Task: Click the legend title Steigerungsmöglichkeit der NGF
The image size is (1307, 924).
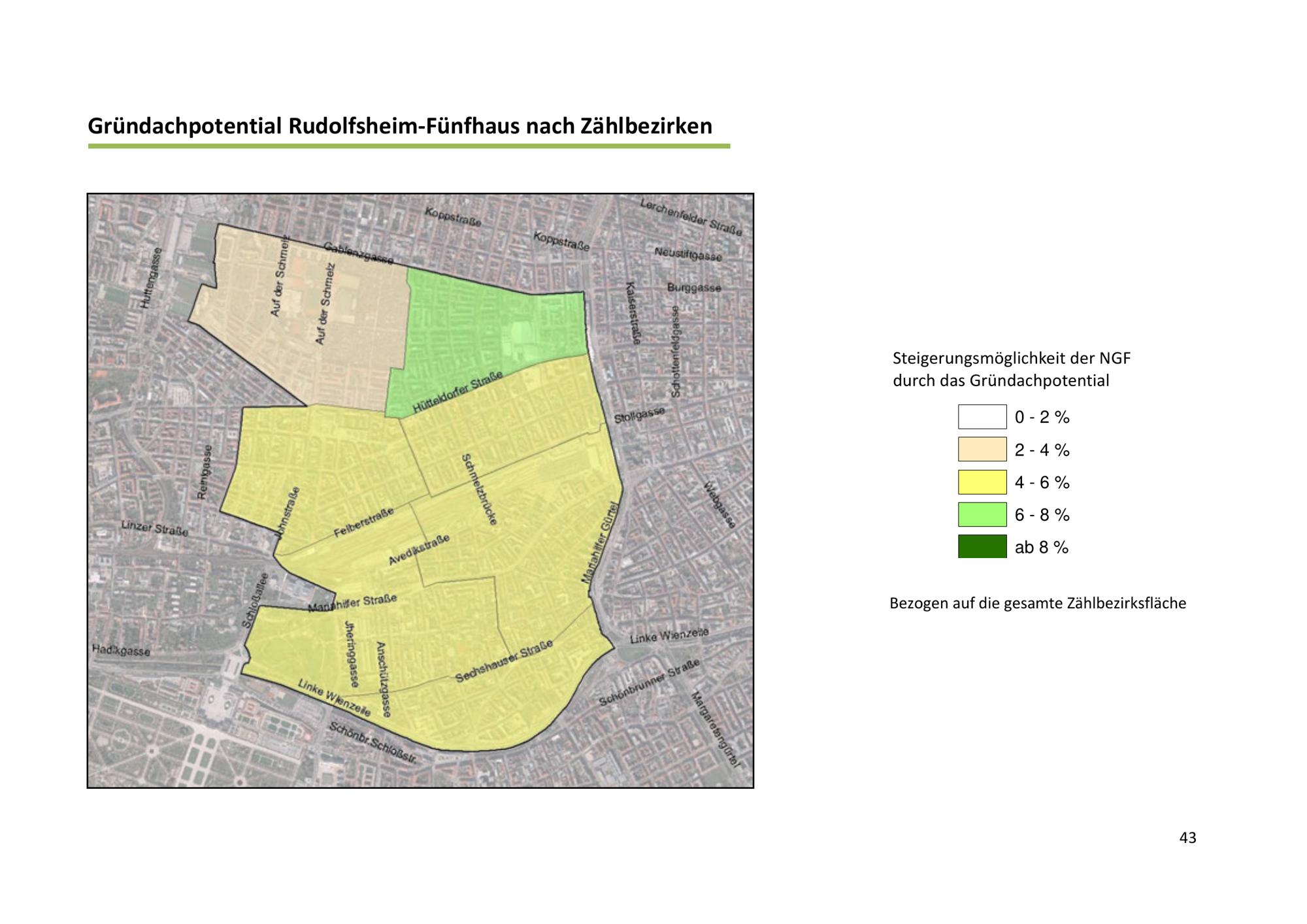Action: pyautogui.click(x=1011, y=358)
